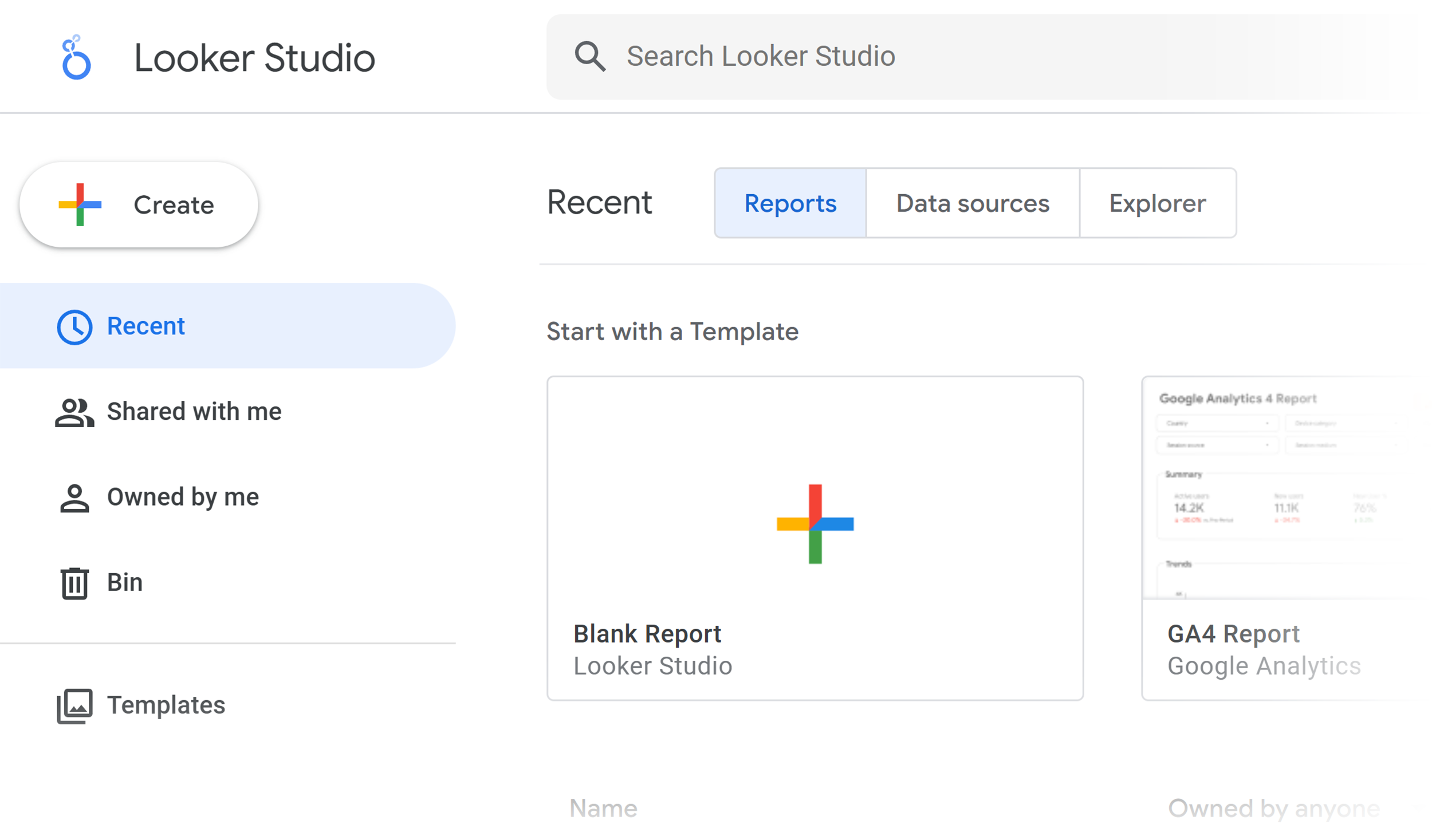
Task: Click the Looker Studio logo icon
Action: pyautogui.click(x=76, y=57)
